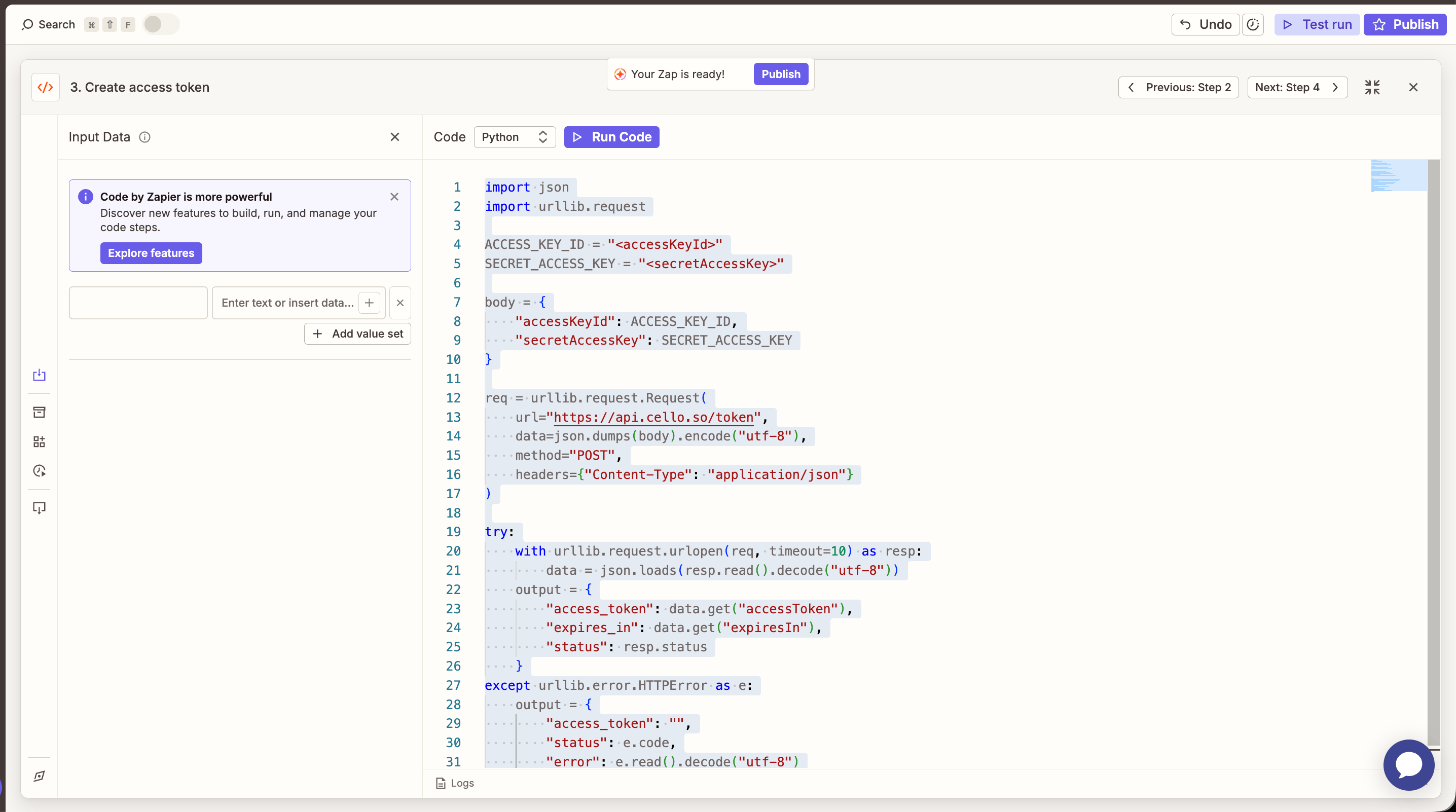The width and height of the screenshot is (1456, 812).
Task: Click 'Enter text or insert data' field
Action: pos(287,303)
